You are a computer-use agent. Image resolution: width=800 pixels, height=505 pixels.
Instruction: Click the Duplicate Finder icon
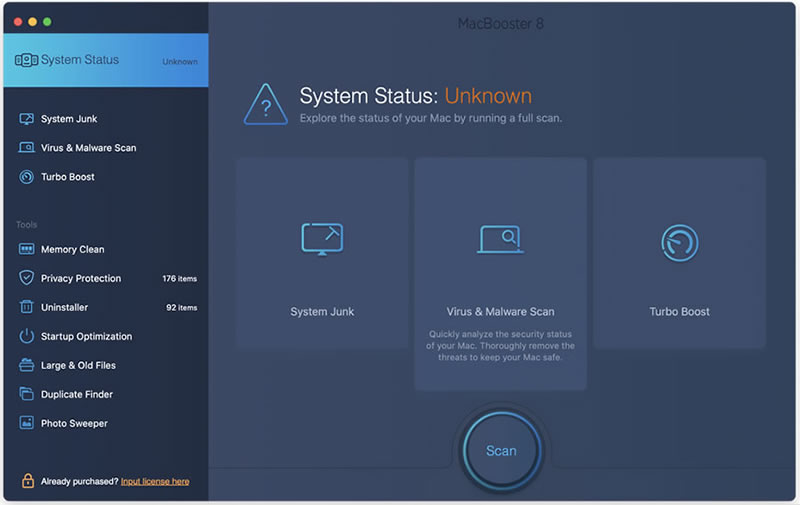coord(27,394)
